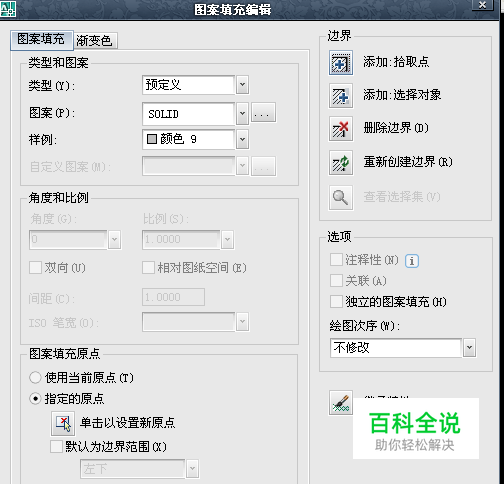The height and width of the screenshot is (484, 504).
Task: Switch to the 图案填充 tab
Action: coord(41,40)
